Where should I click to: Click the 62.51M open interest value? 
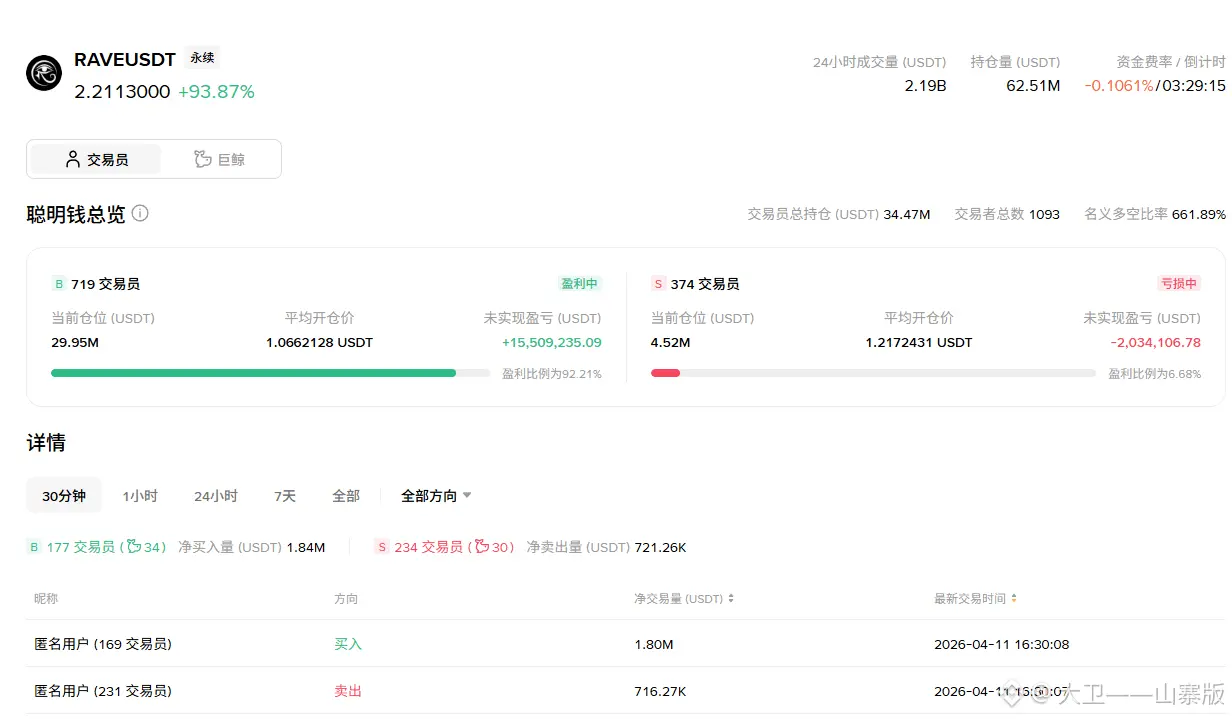pyautogui.click(x=1033, y=86)
